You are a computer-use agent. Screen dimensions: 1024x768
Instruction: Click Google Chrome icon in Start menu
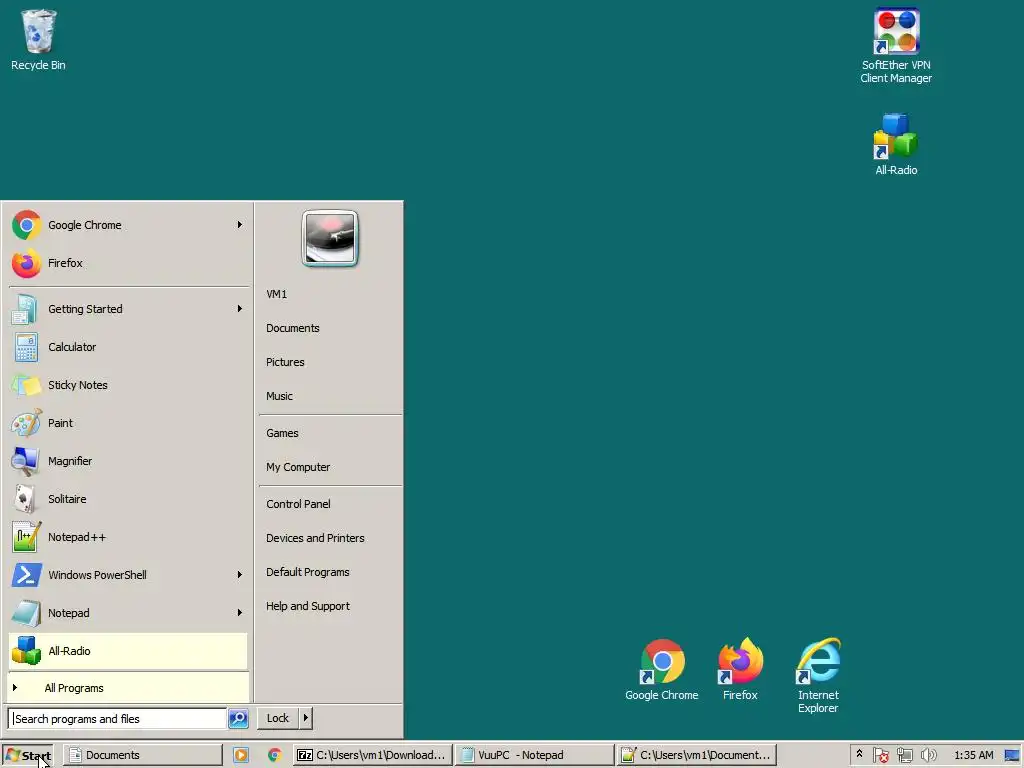click(26, 225)
